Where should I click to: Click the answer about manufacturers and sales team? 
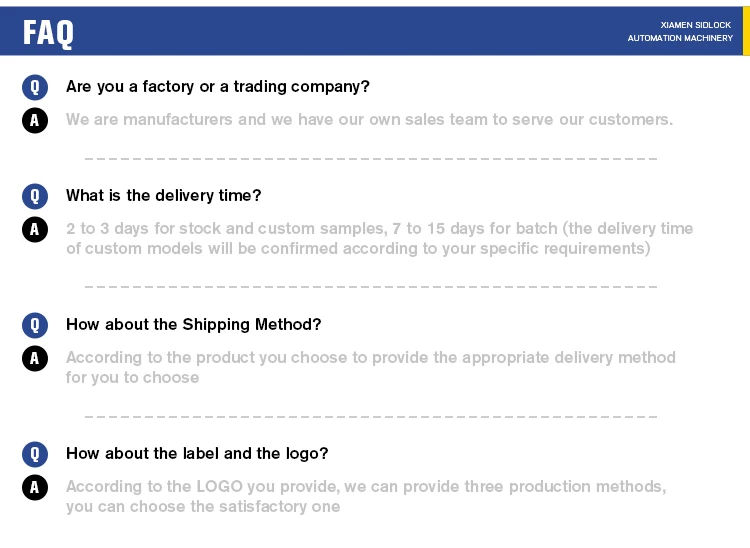[369, 120]
